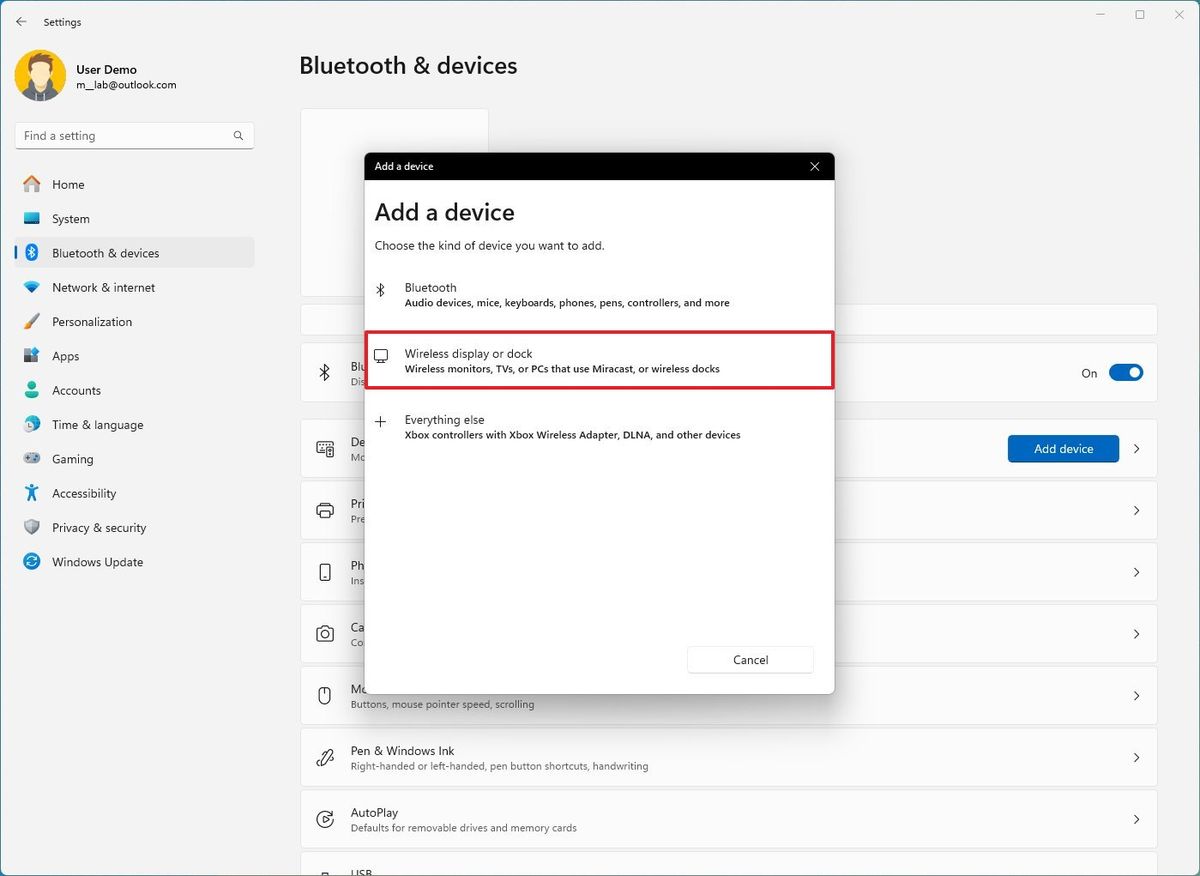Click the blue Add device button
The width and height of the screenshot is (1200, 876).
[x=1062, y=448]
